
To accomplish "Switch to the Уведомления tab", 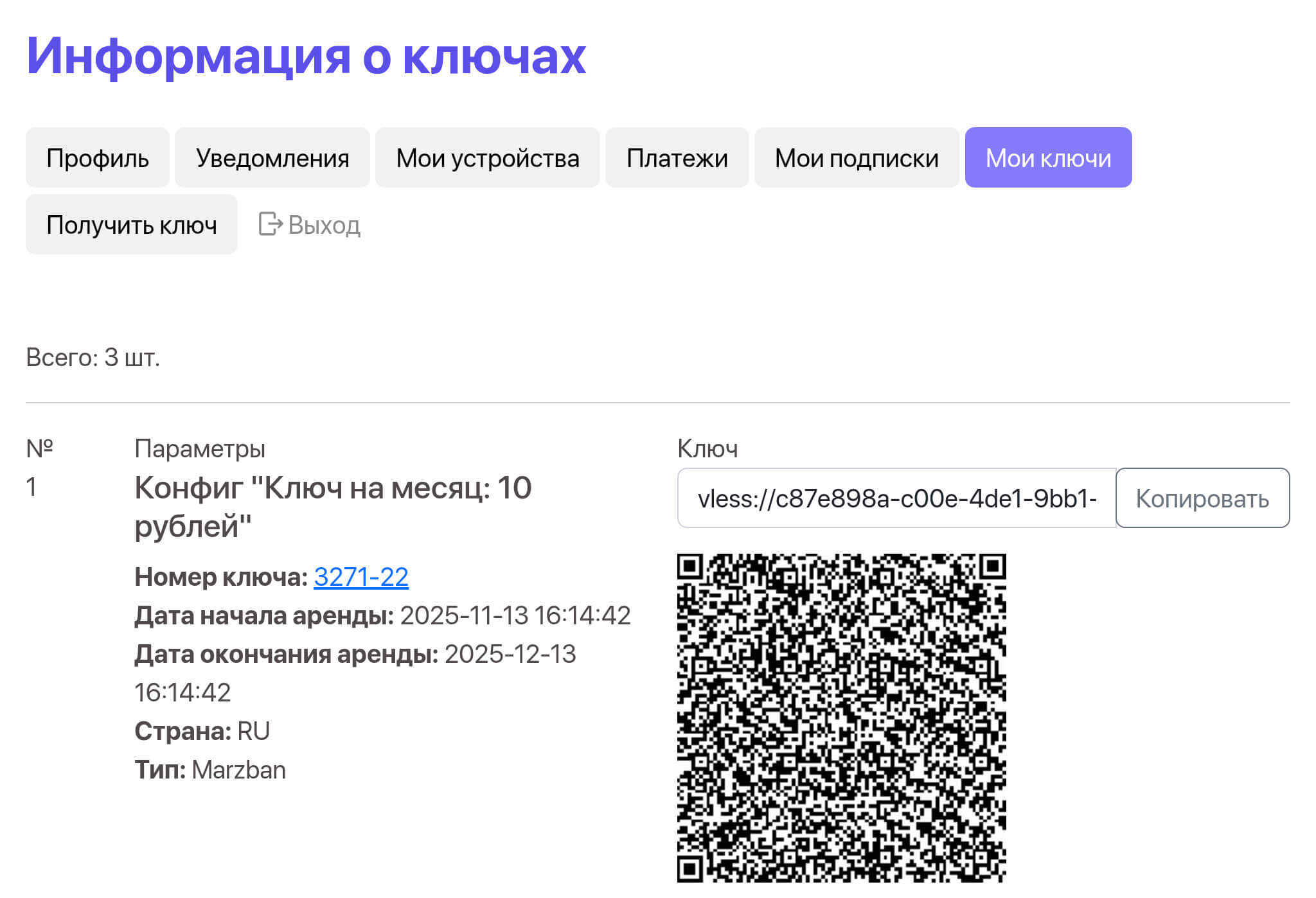I will coord(272,158).
